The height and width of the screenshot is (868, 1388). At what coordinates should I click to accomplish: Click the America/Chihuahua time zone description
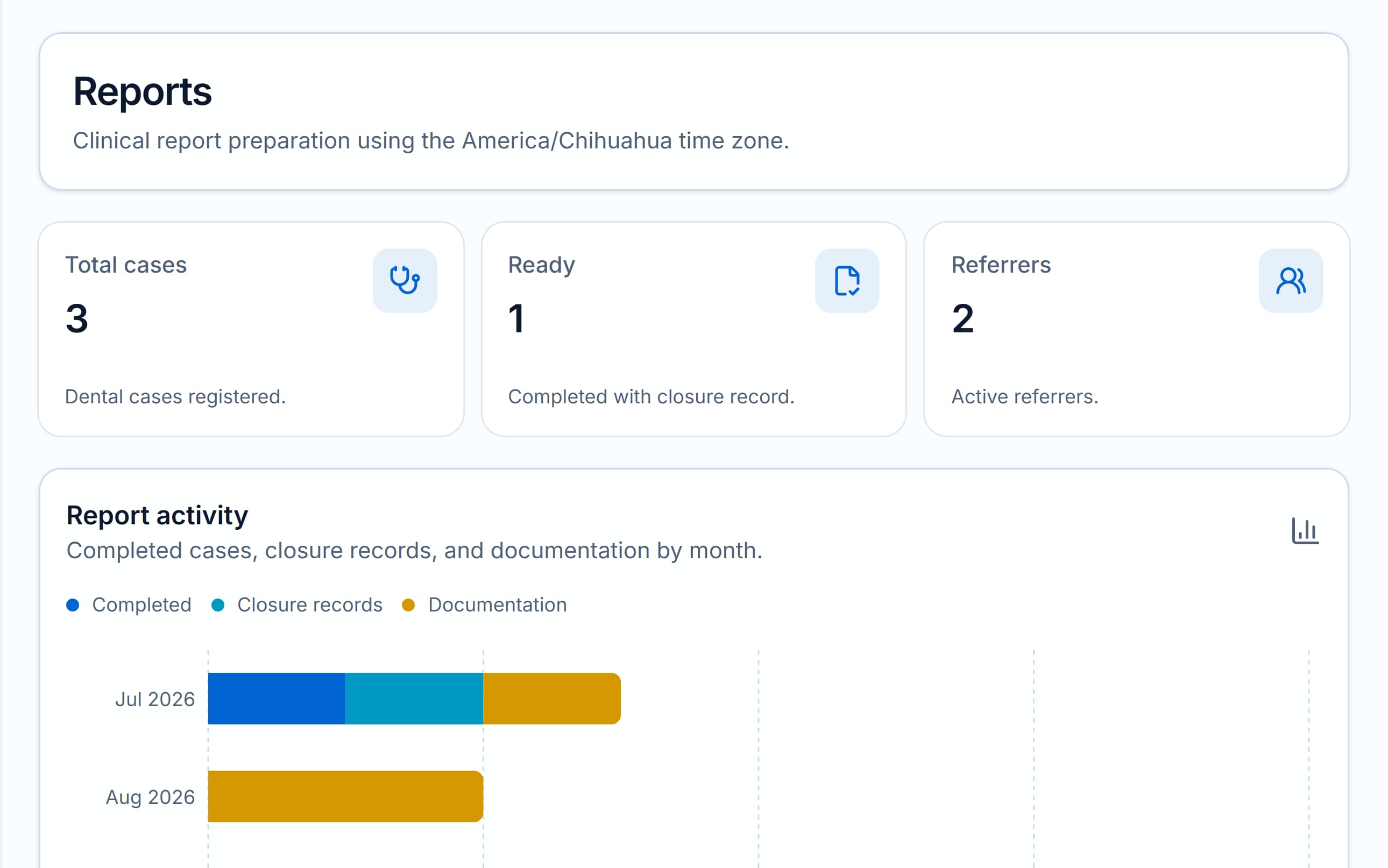point(431,141)
